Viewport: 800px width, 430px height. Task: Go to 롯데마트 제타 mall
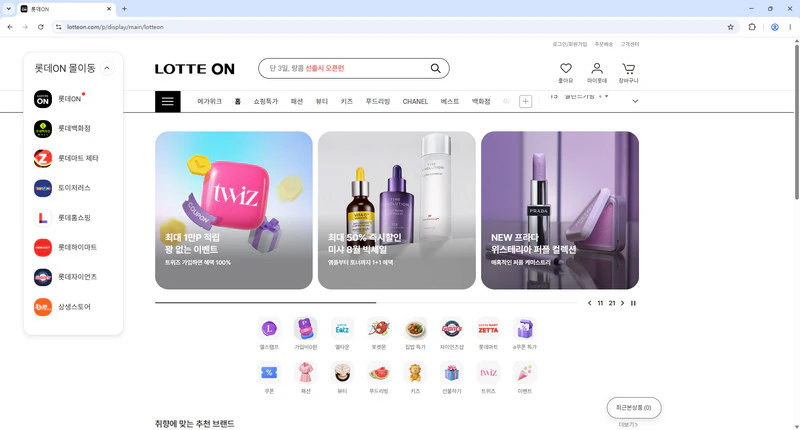[43, 158]
